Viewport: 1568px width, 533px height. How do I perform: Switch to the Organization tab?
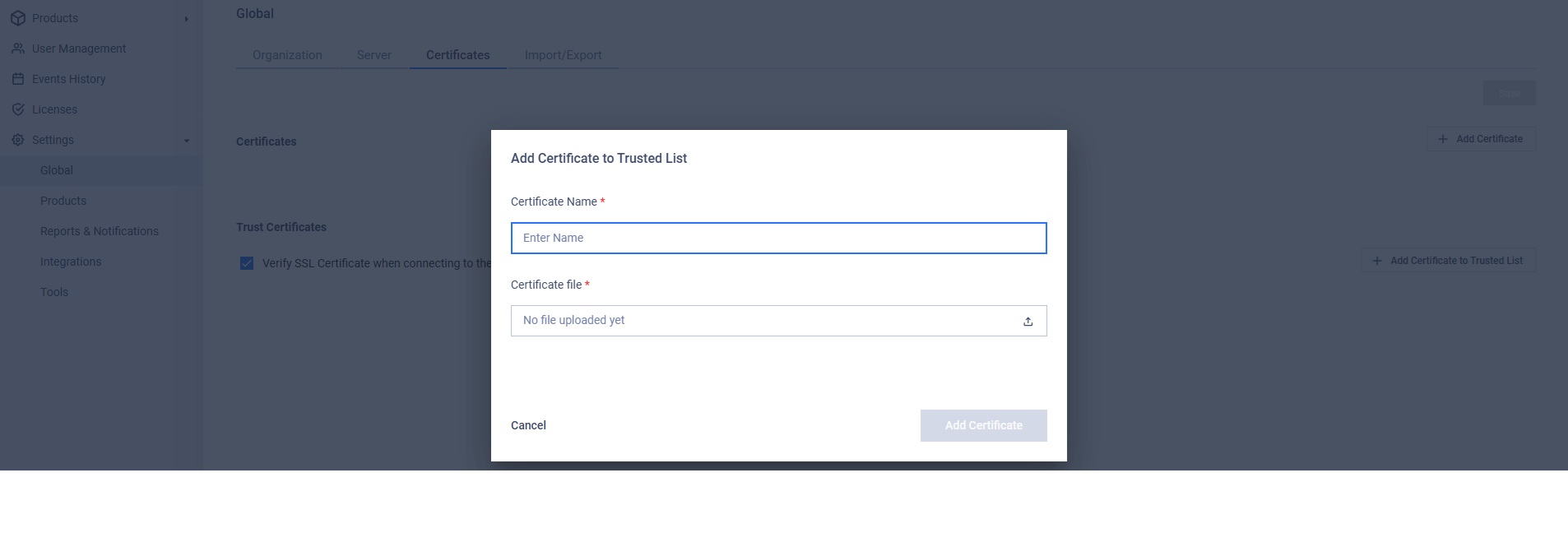pyautogui.click(x=287, y=55)
